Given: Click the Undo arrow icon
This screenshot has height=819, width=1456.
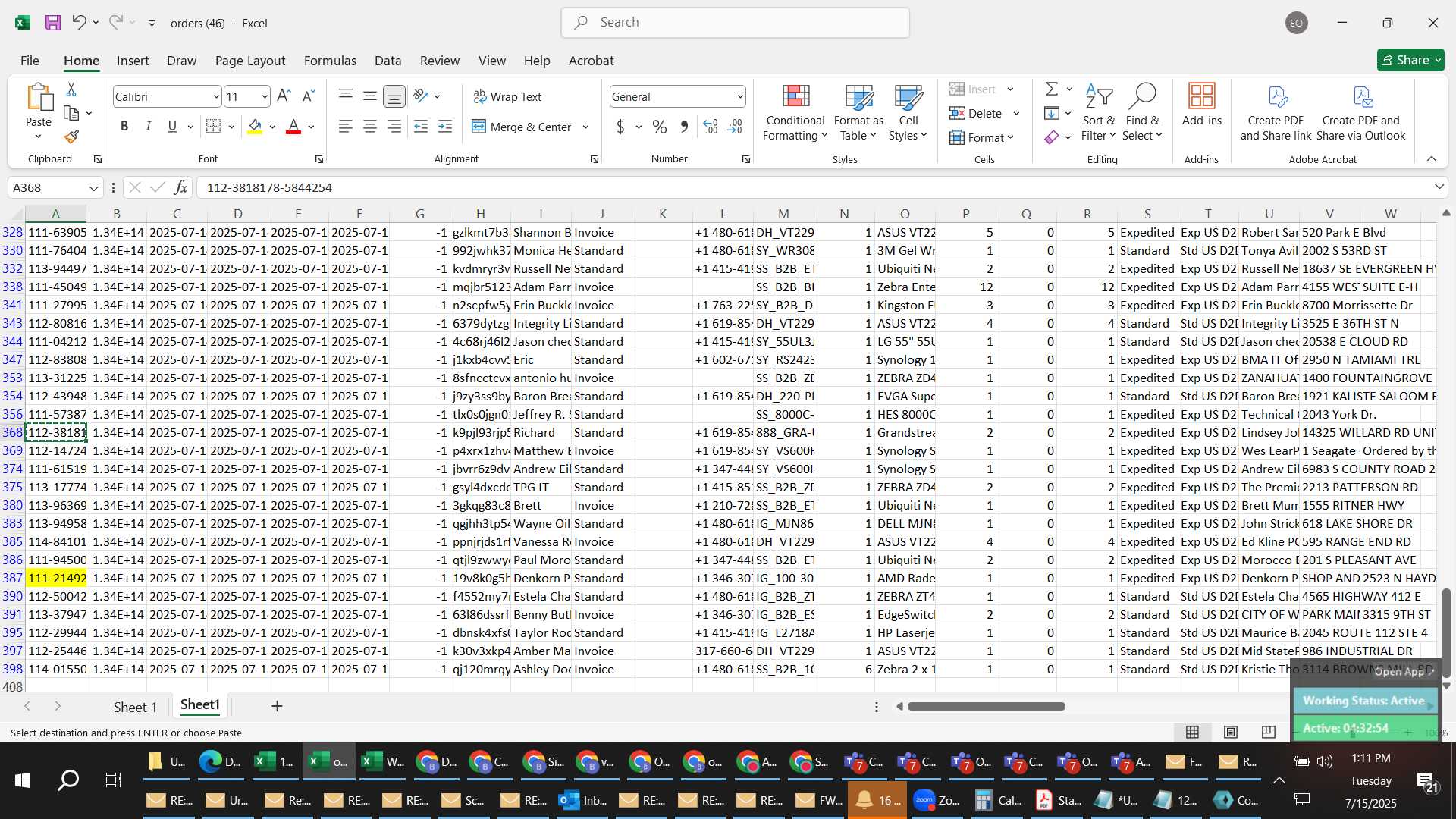Looking at the screenshot, I should tap(79, 23).
